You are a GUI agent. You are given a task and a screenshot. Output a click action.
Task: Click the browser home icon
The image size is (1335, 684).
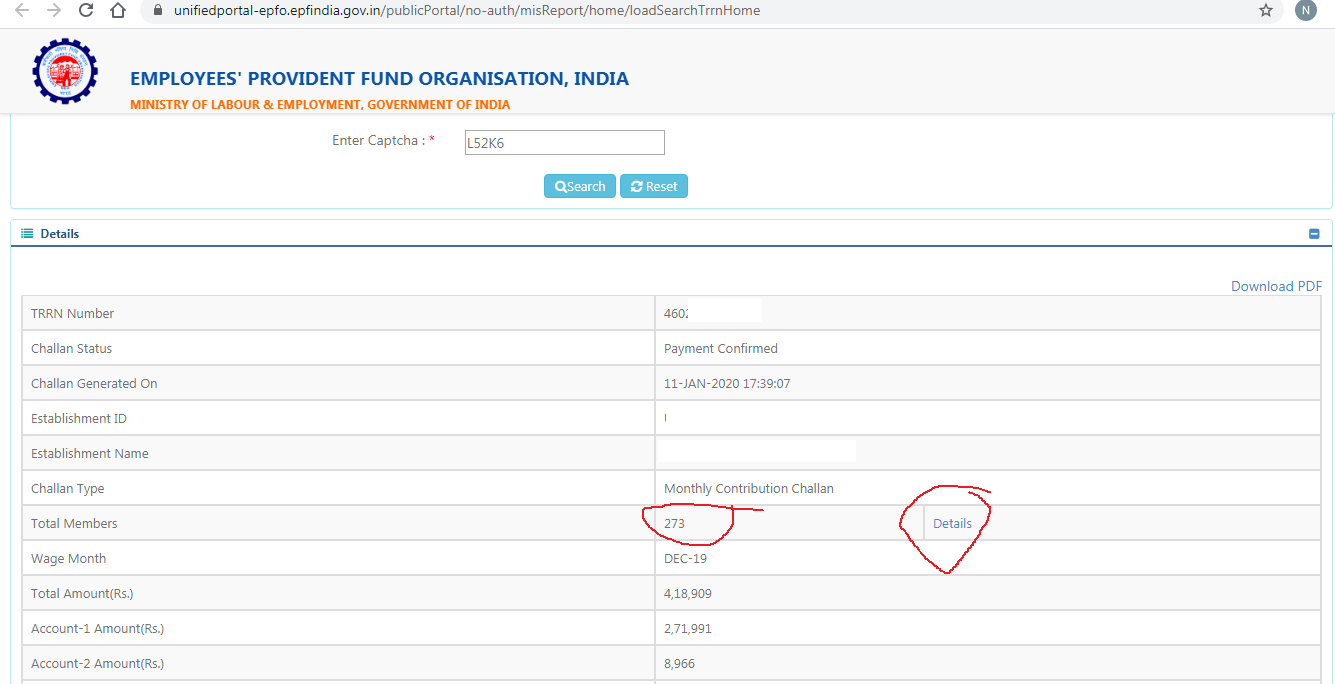(x=117, y=12)
